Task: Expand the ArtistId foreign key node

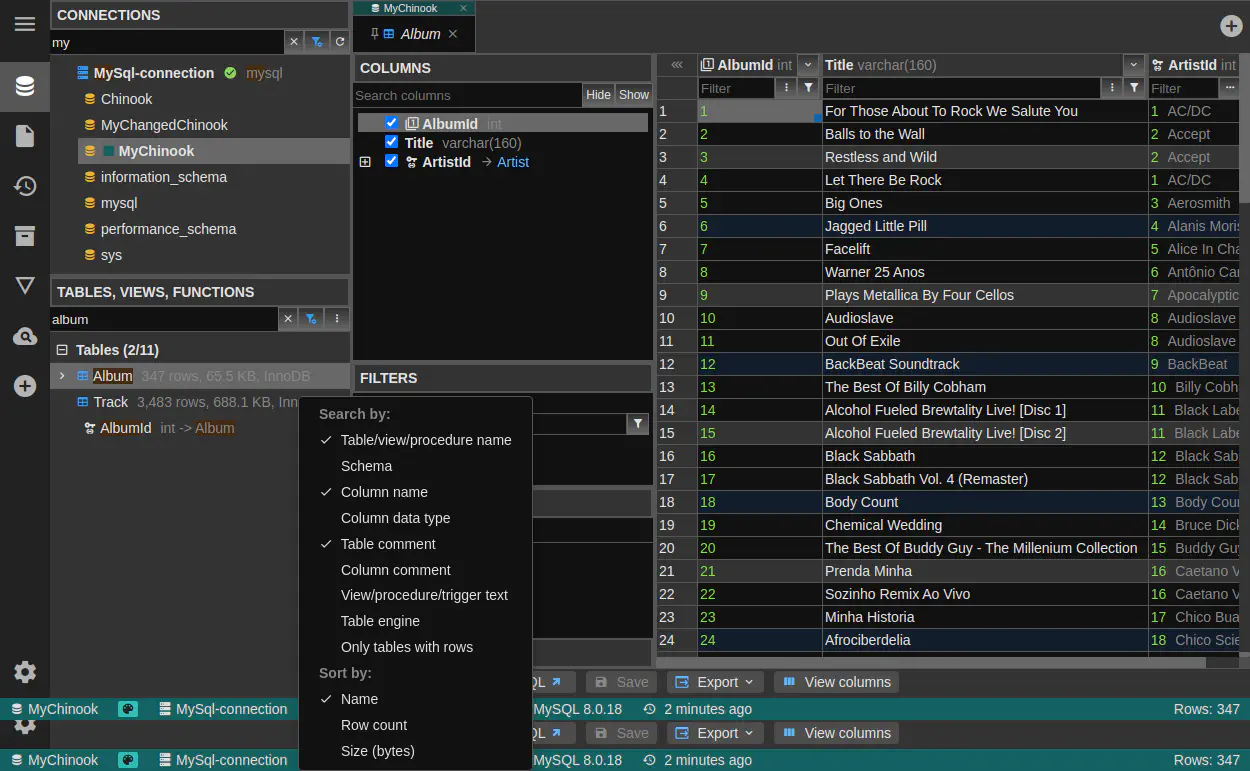Action: coord(365,162)
